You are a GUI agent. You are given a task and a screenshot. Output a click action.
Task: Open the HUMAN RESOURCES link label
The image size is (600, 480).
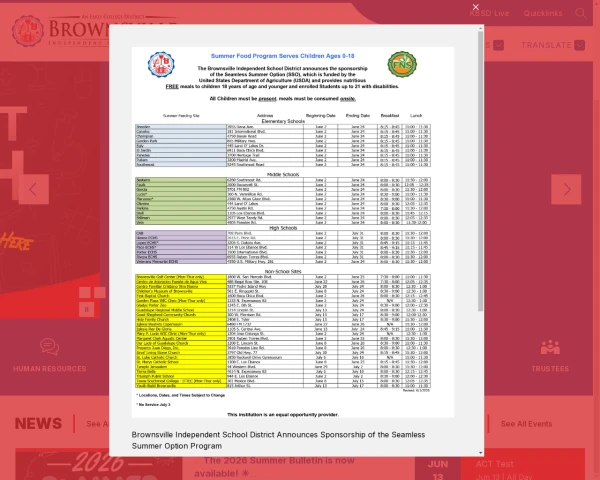[50, 369]
